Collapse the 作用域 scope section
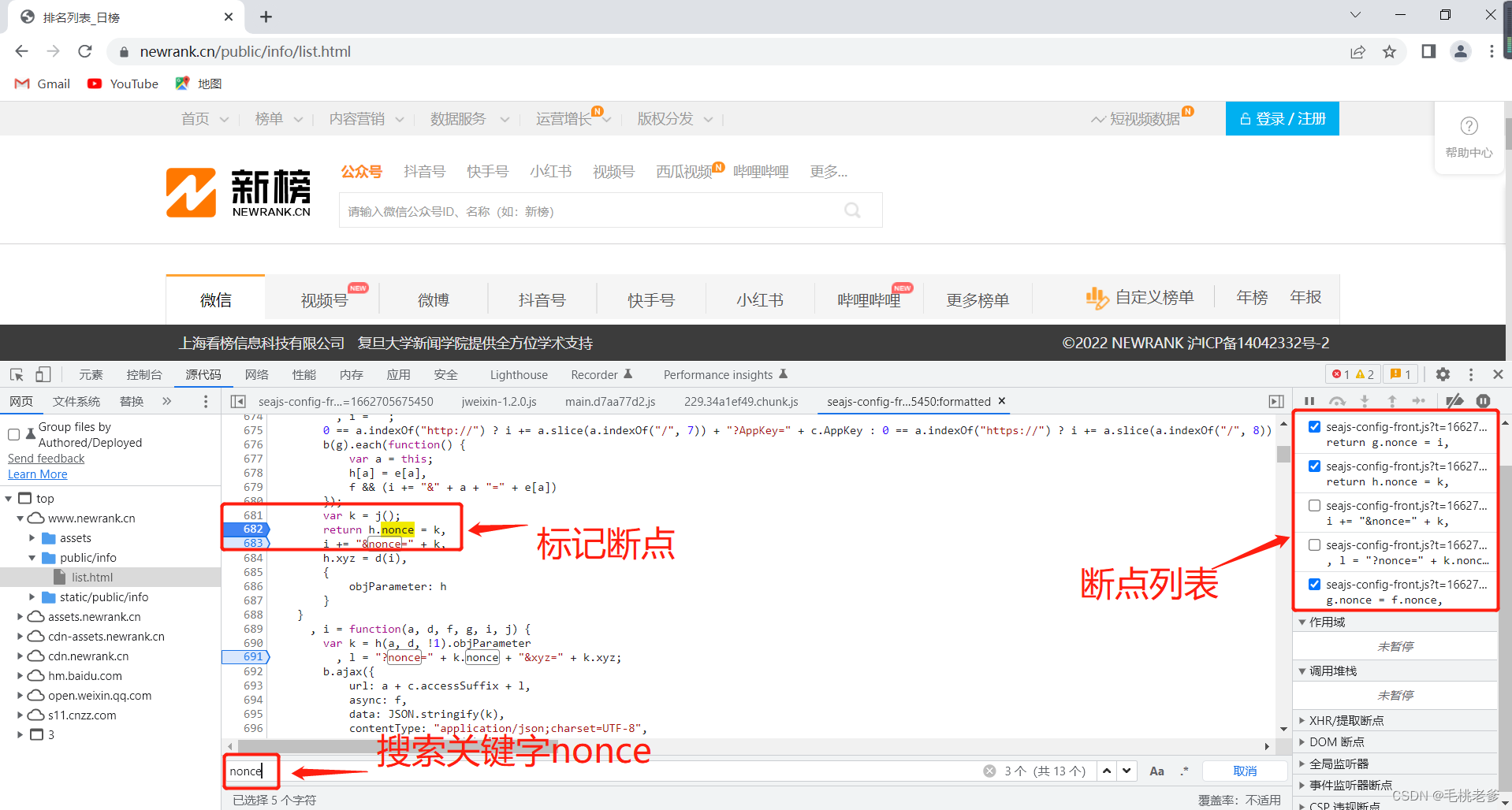This screenshot has height=810, width=1512. point(1302,622)
